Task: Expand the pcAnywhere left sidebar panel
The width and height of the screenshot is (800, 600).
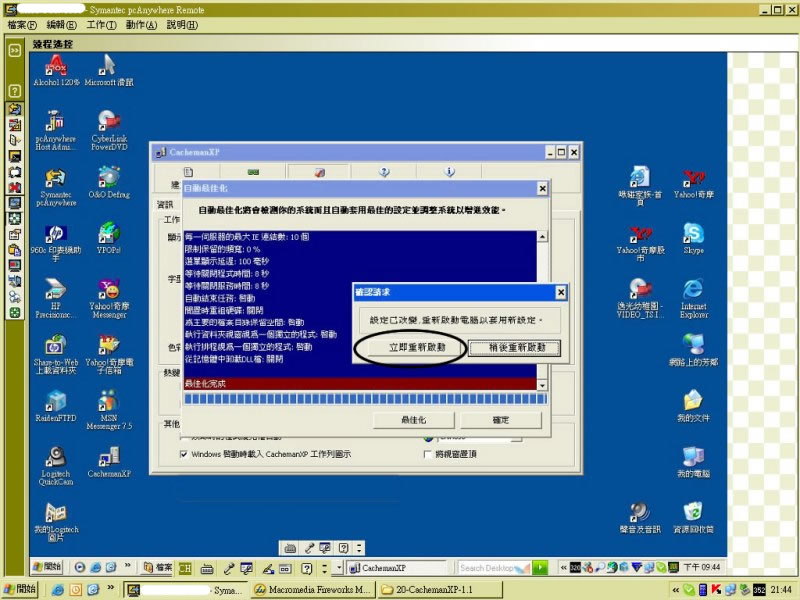Action: tap(15, 50)
